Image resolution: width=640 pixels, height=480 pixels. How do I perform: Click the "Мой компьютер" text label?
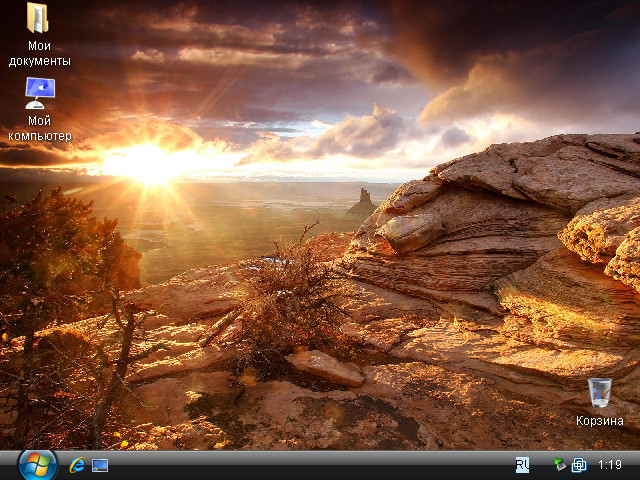39,128
